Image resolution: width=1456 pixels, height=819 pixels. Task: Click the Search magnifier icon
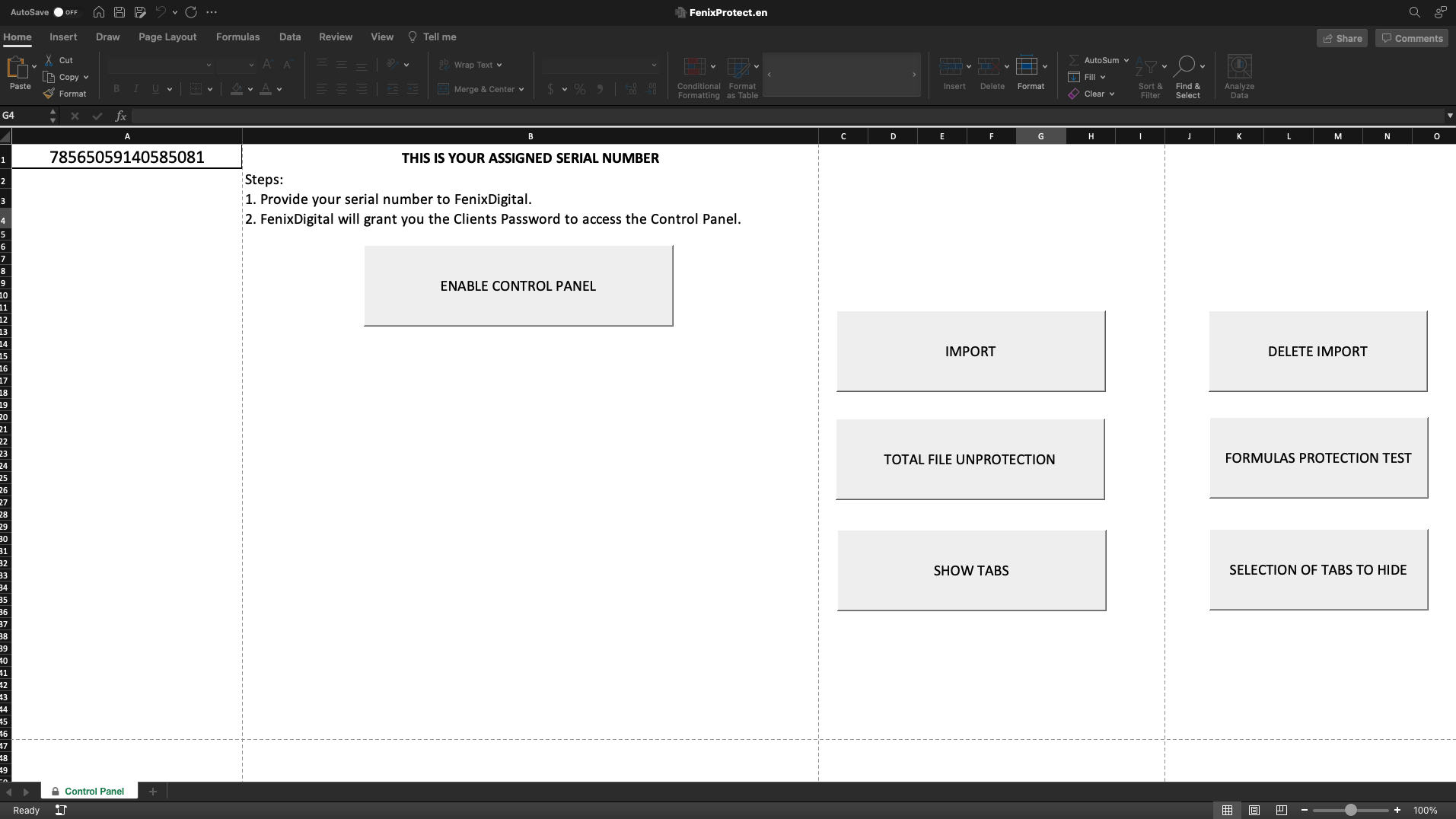point(1414,12)
